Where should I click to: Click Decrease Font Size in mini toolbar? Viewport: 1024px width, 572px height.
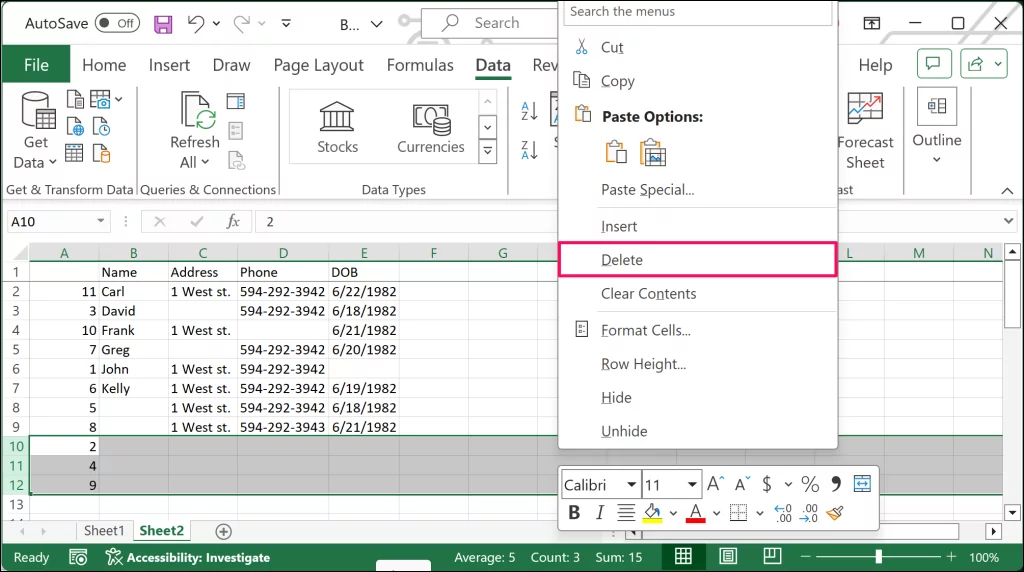743,484
